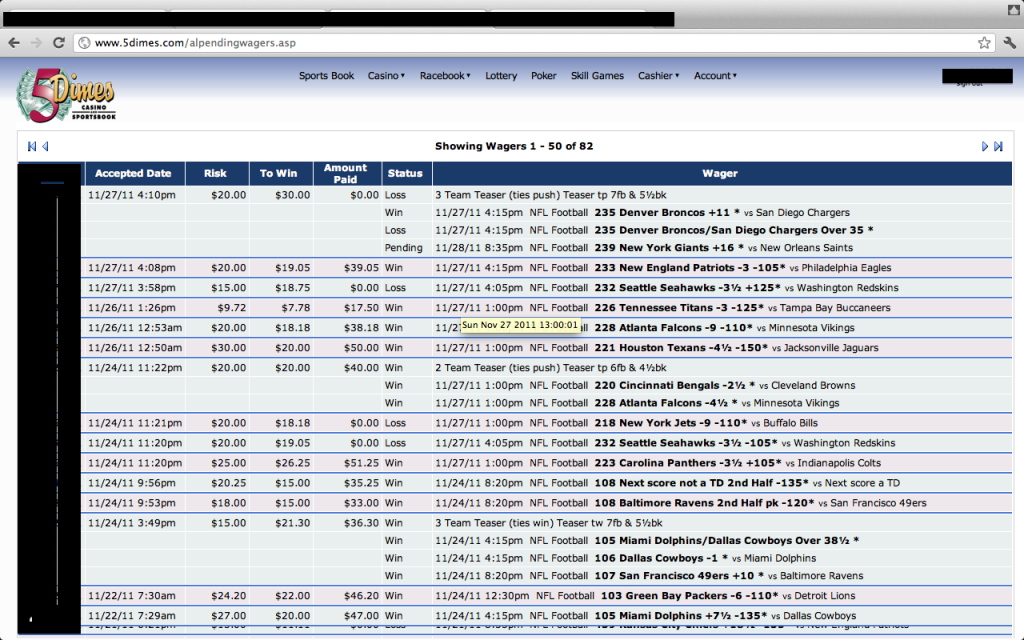This screenshot has width=1024, height=640.
Task: Select the 2 Team Teaser tp 6fb wager text
Action: point(551,368)
